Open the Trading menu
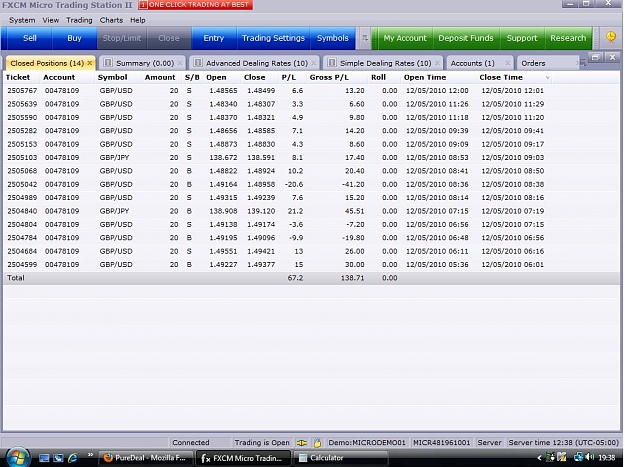Screen dimensions: 625x467 pyautogui.click(x=79, y=20)
